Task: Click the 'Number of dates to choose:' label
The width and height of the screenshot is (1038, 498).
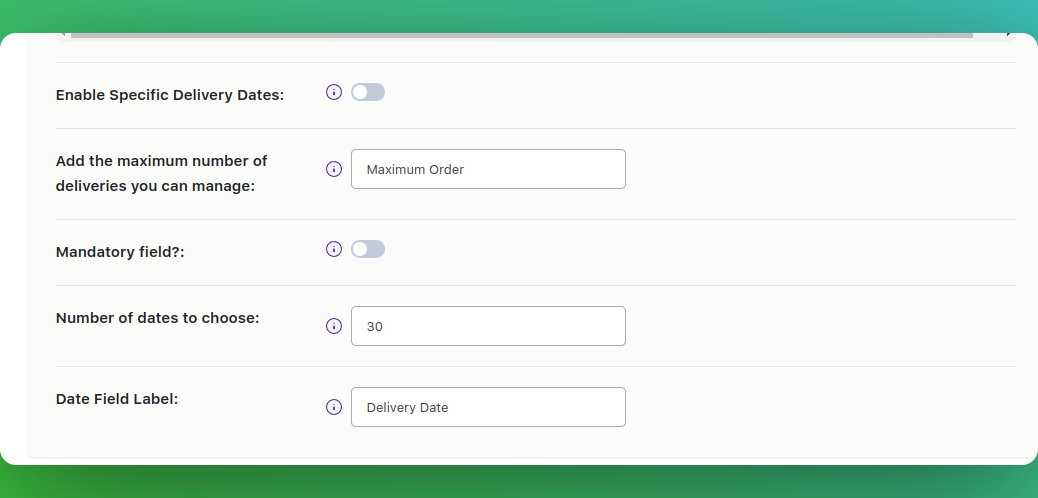Action: click(x=158, y=318)
